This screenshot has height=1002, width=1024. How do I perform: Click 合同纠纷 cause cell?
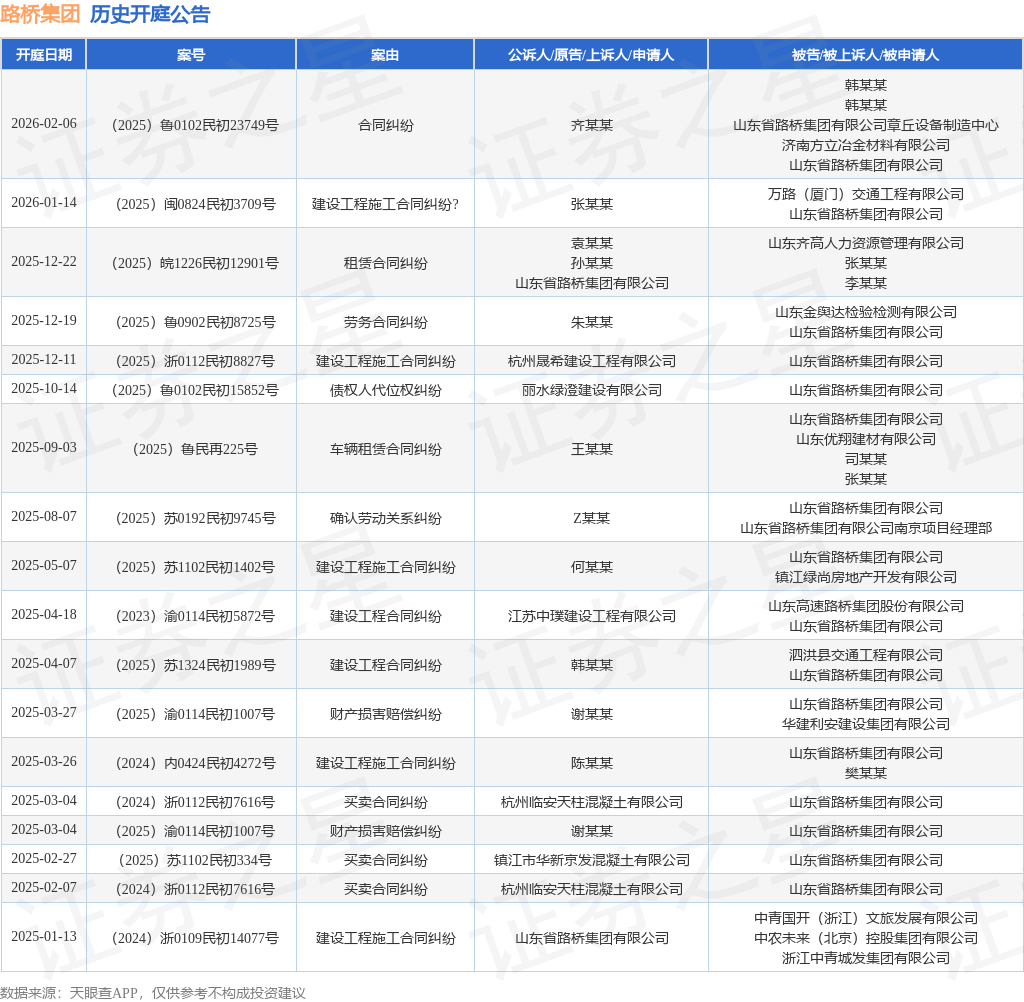pyautogui.click(x=385, y=125)
